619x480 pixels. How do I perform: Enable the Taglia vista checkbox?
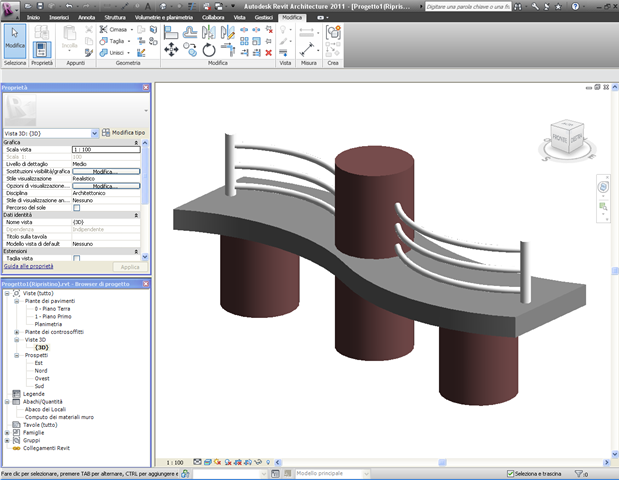(77, 258)
